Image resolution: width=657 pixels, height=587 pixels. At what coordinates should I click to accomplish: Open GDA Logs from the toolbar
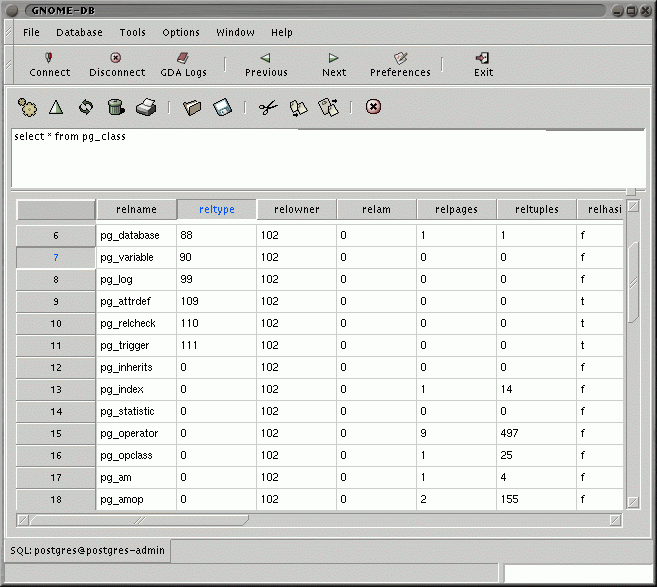pos(183,65)
